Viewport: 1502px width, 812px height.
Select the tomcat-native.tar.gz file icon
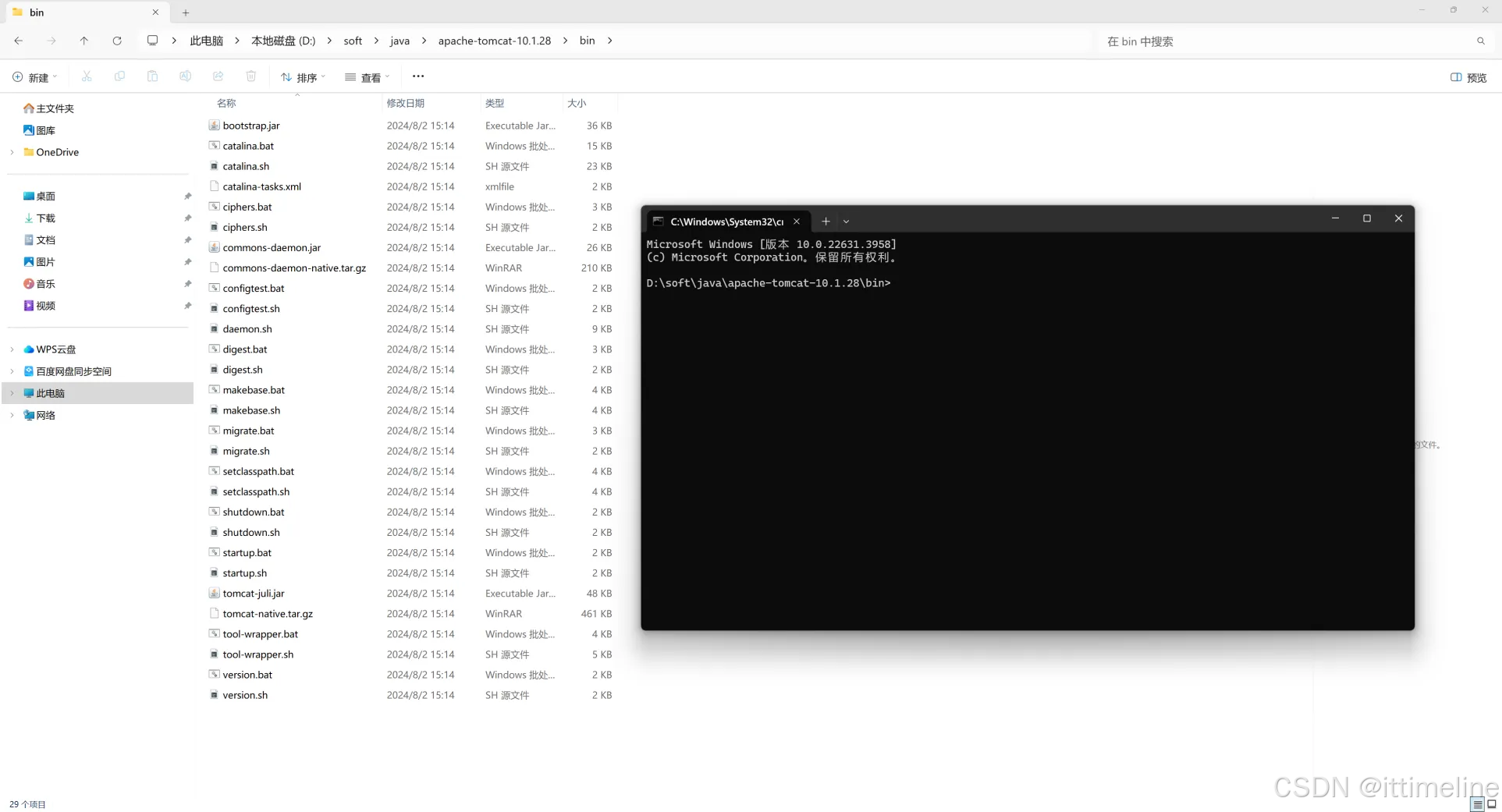pos(214,614)
